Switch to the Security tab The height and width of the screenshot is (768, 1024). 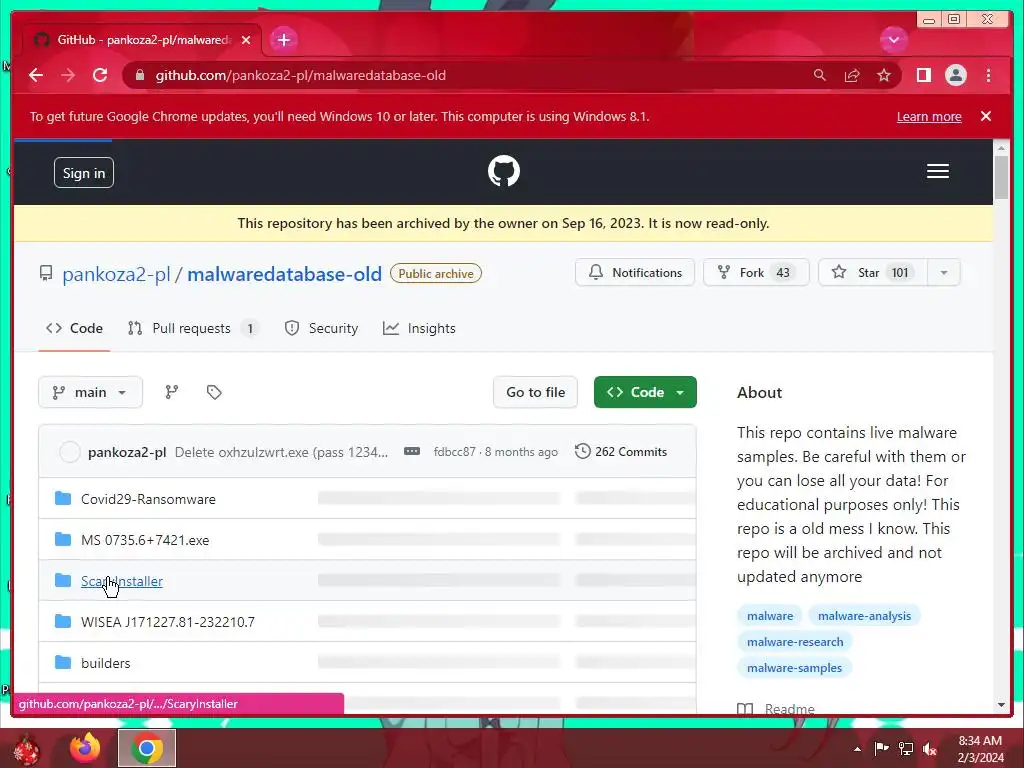tap(321, 328)
